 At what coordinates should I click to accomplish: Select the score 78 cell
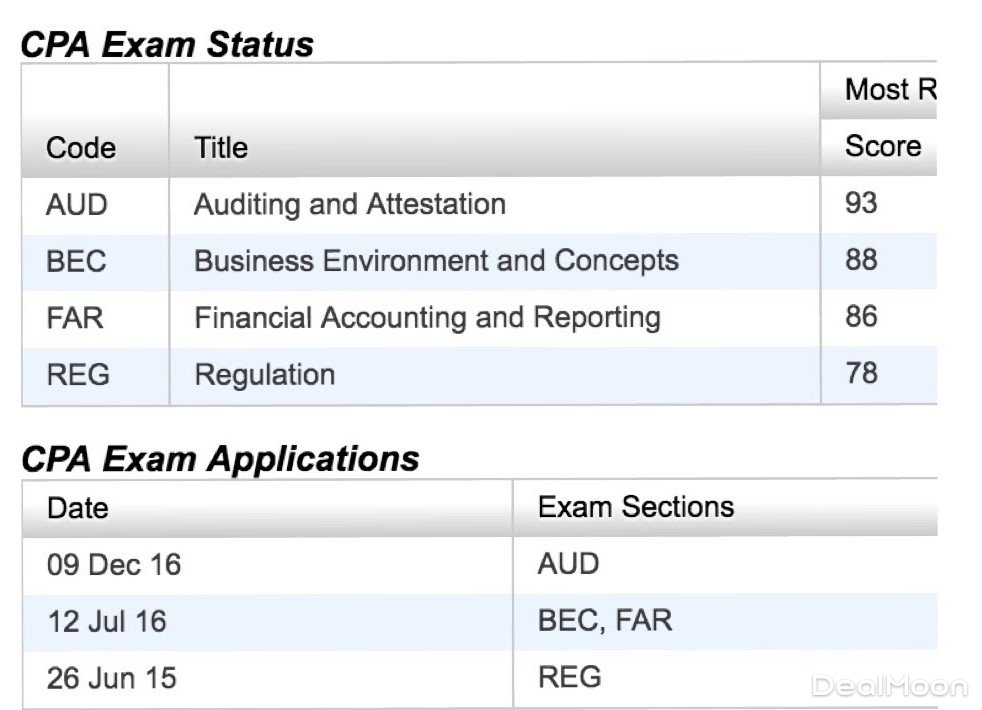(x=861, y=373)
